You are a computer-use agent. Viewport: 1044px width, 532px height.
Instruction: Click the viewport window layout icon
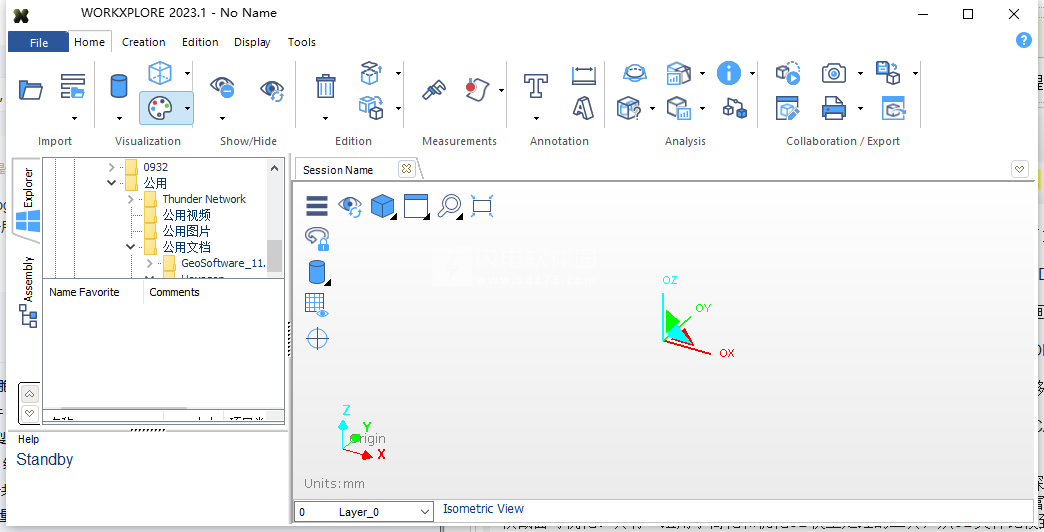pyautogui.click(x=416, y=206)
